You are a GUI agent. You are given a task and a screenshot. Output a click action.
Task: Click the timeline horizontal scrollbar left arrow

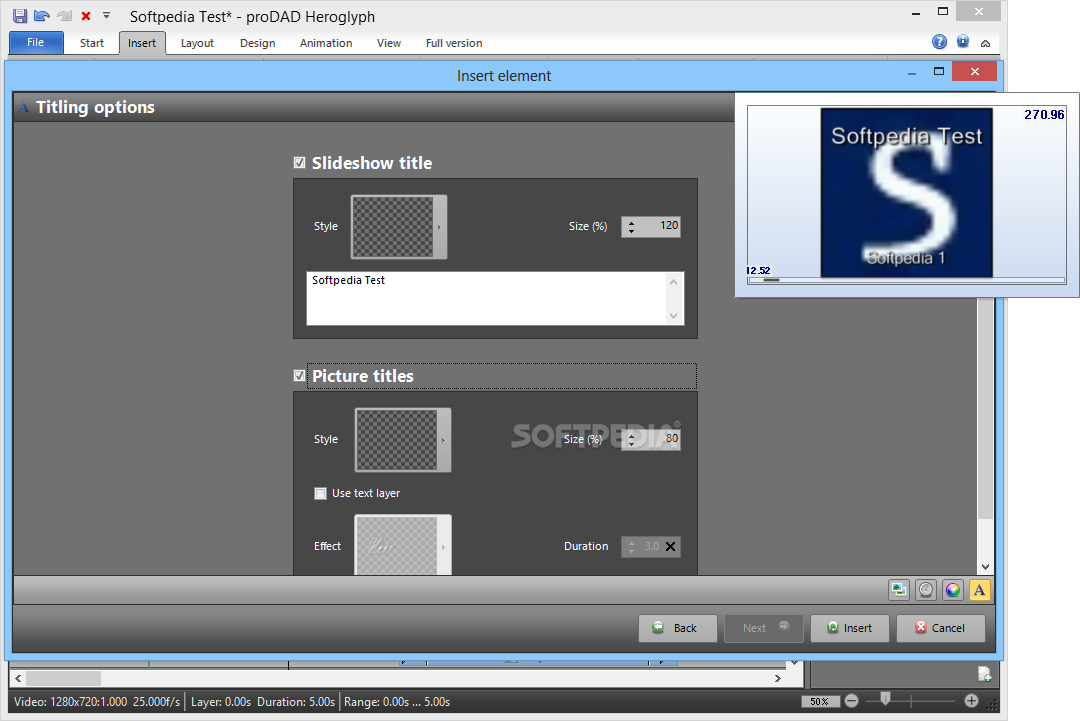[19, 678]
